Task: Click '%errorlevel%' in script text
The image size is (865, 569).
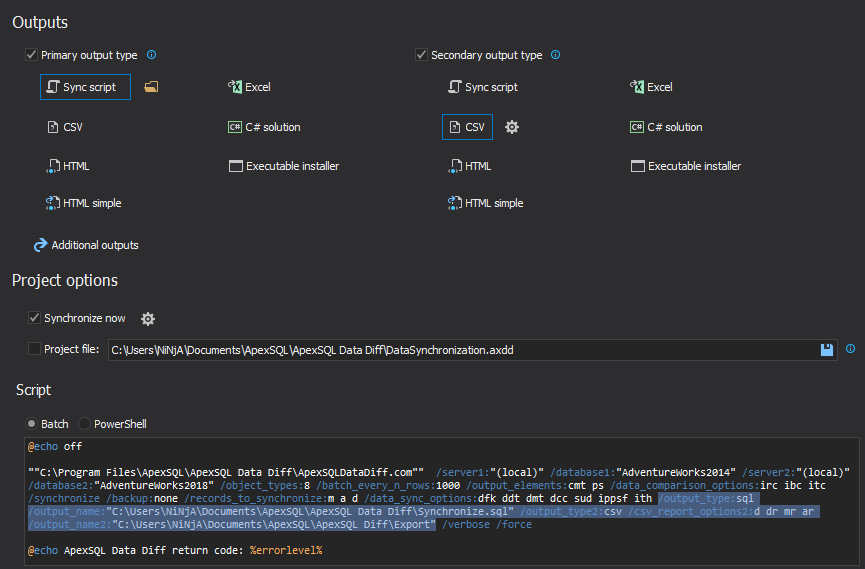Action: pos(286,551)
